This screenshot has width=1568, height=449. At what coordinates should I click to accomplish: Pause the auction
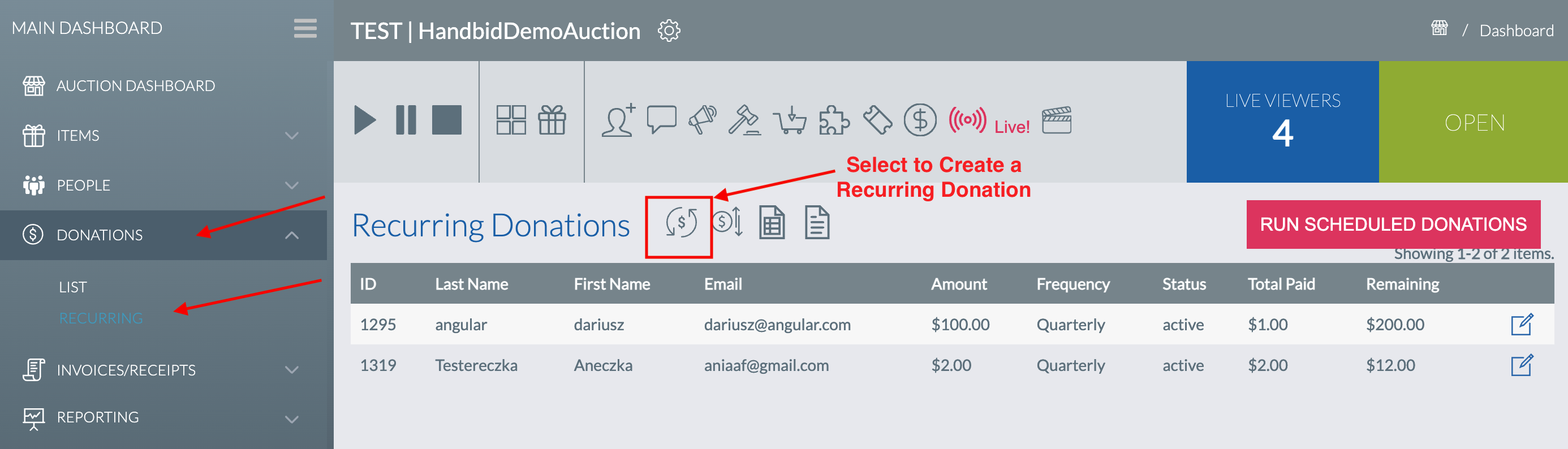point(406,120)
